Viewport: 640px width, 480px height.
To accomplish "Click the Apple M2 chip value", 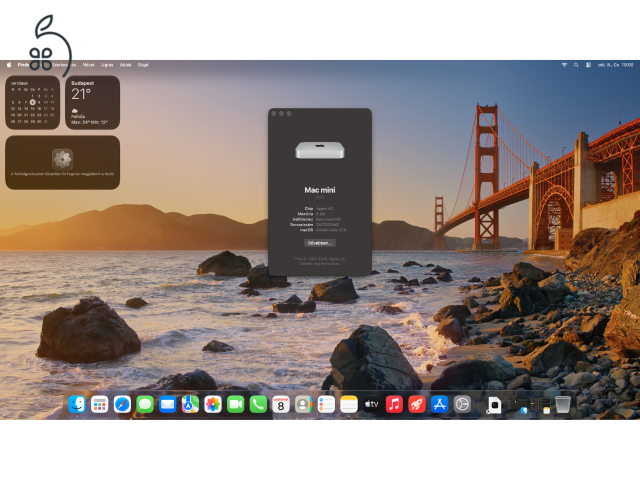I will 324,209.
